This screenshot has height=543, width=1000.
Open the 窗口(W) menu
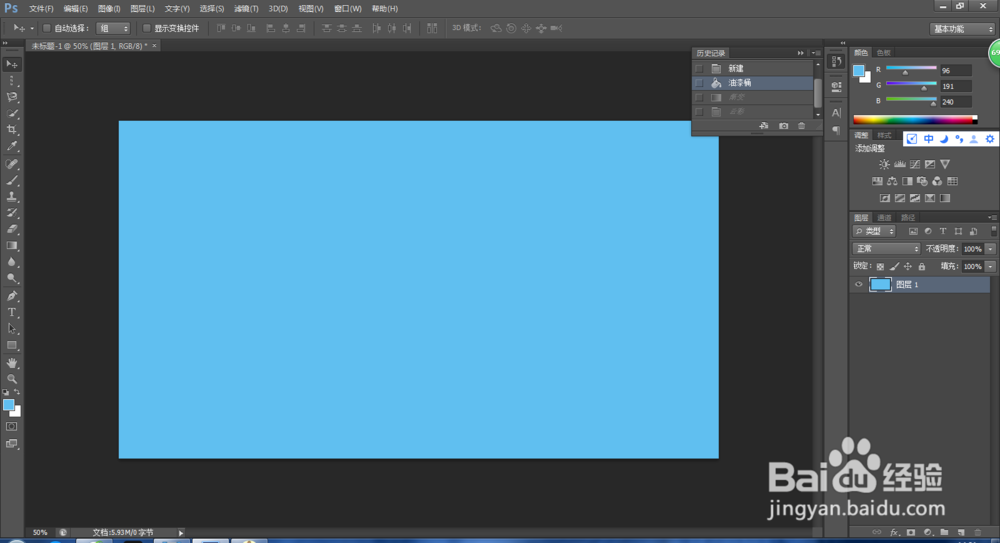pyautogui.click(x=348, y=9)
